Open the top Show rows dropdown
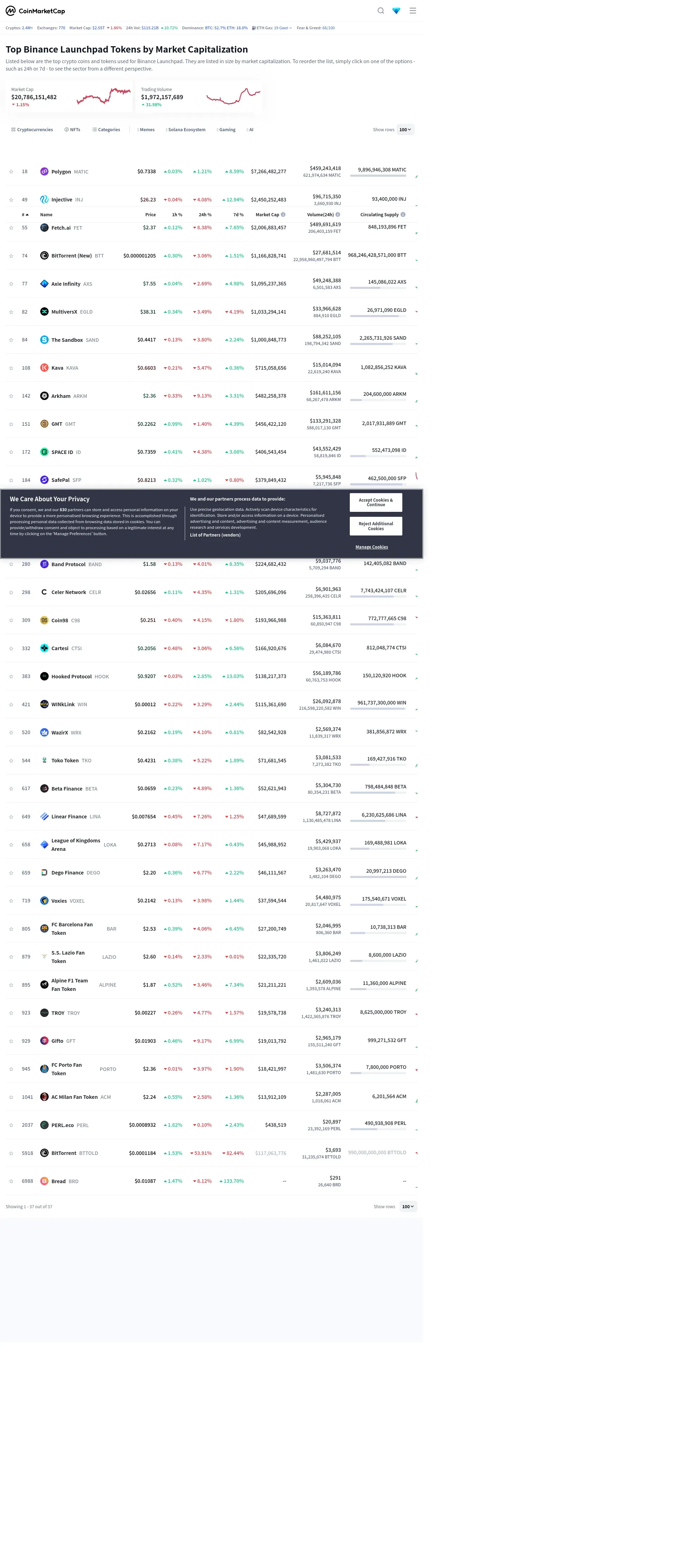This screenshot has width=677, height=1568. pos(405,130)
